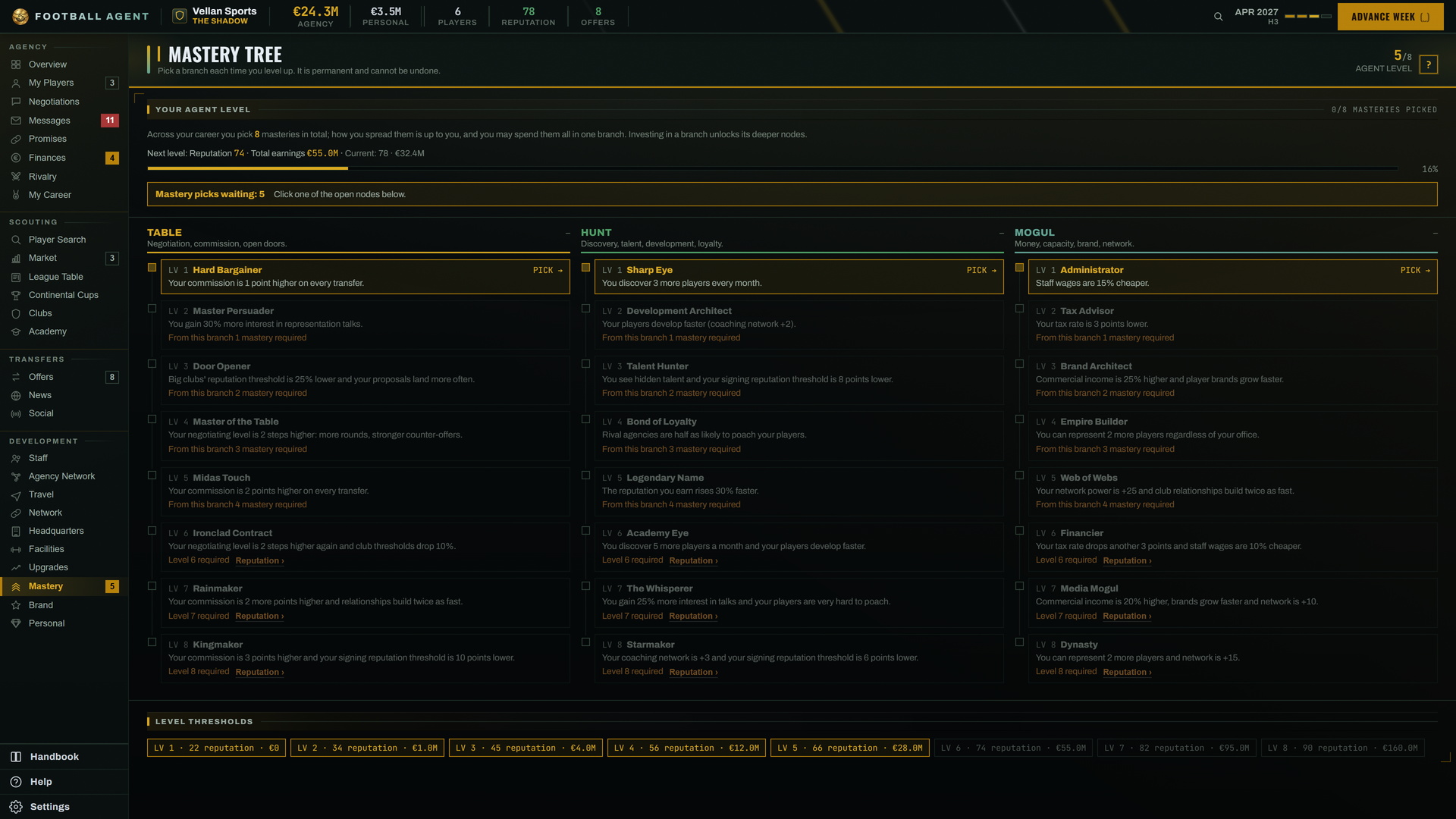Collapse the TABLE branch

(567, 234)
